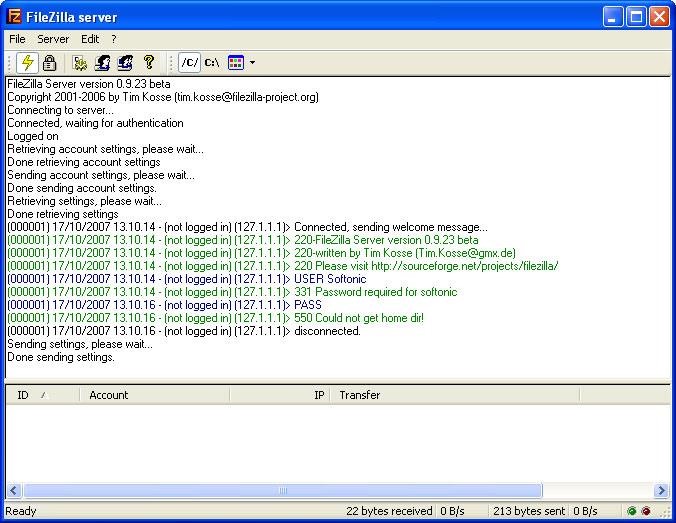Click the green status indicator light

(x=632, y=511)
